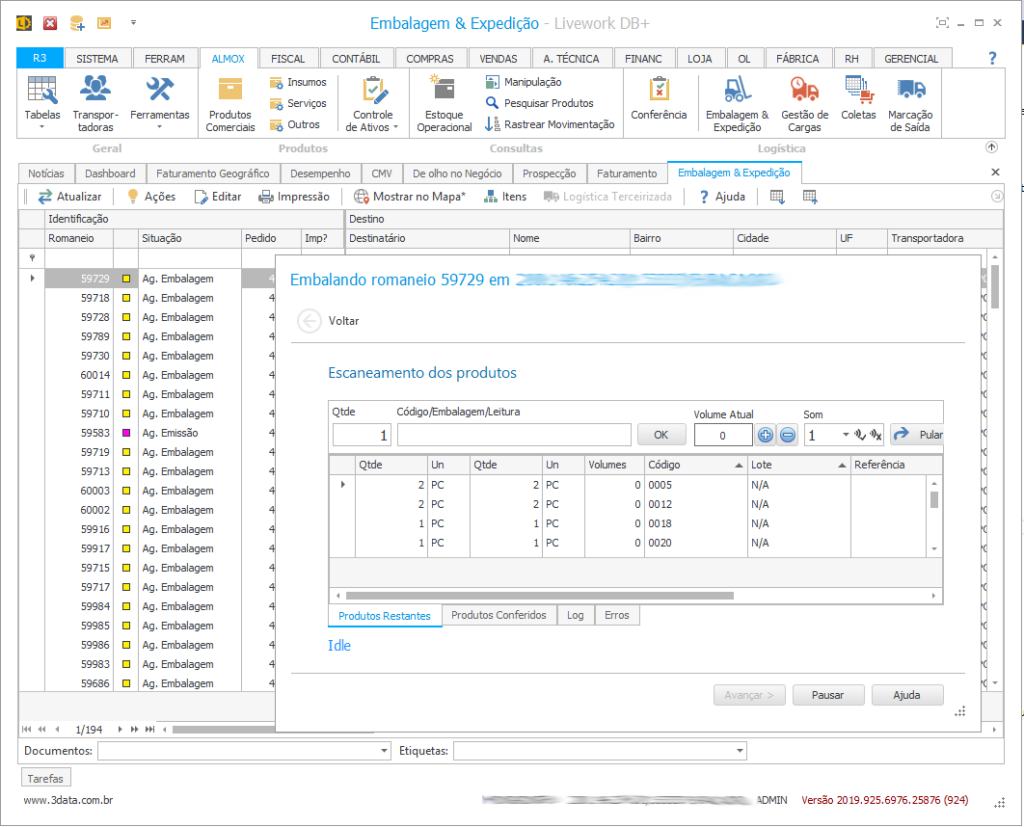
Task: Select the Produtos Conferidos tab
Action: coord(498,615)
